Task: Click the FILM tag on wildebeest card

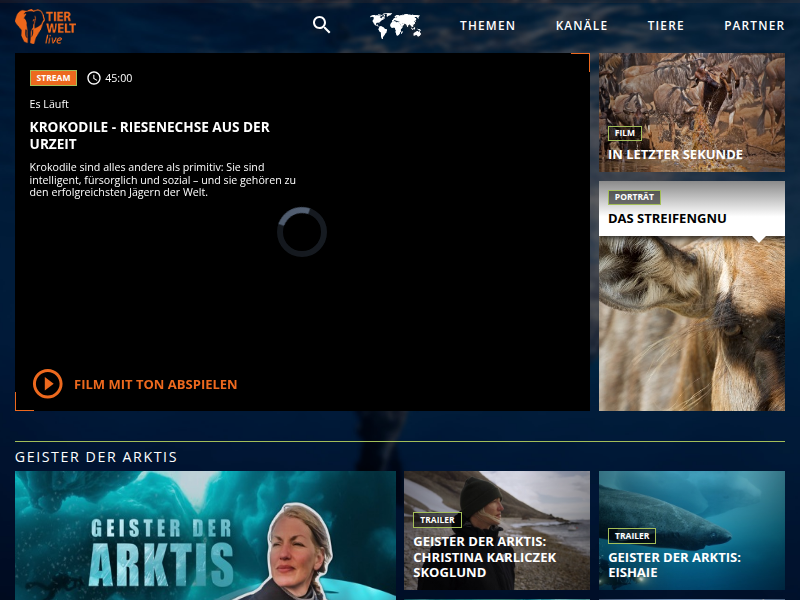Action: click(624, 133)
